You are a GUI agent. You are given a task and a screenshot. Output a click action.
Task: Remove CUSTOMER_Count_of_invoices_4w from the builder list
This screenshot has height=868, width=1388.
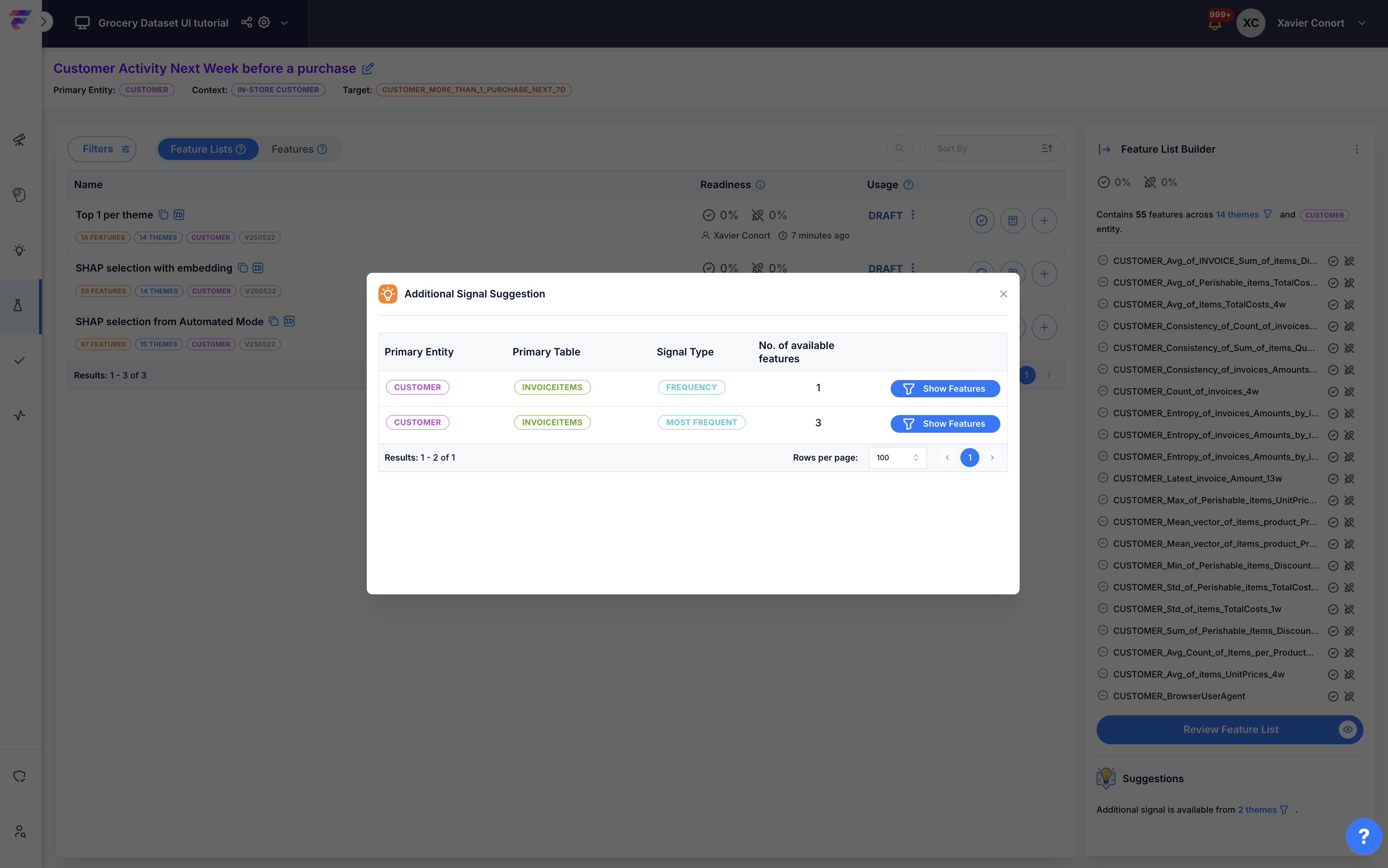click(x=1102, y=391)
